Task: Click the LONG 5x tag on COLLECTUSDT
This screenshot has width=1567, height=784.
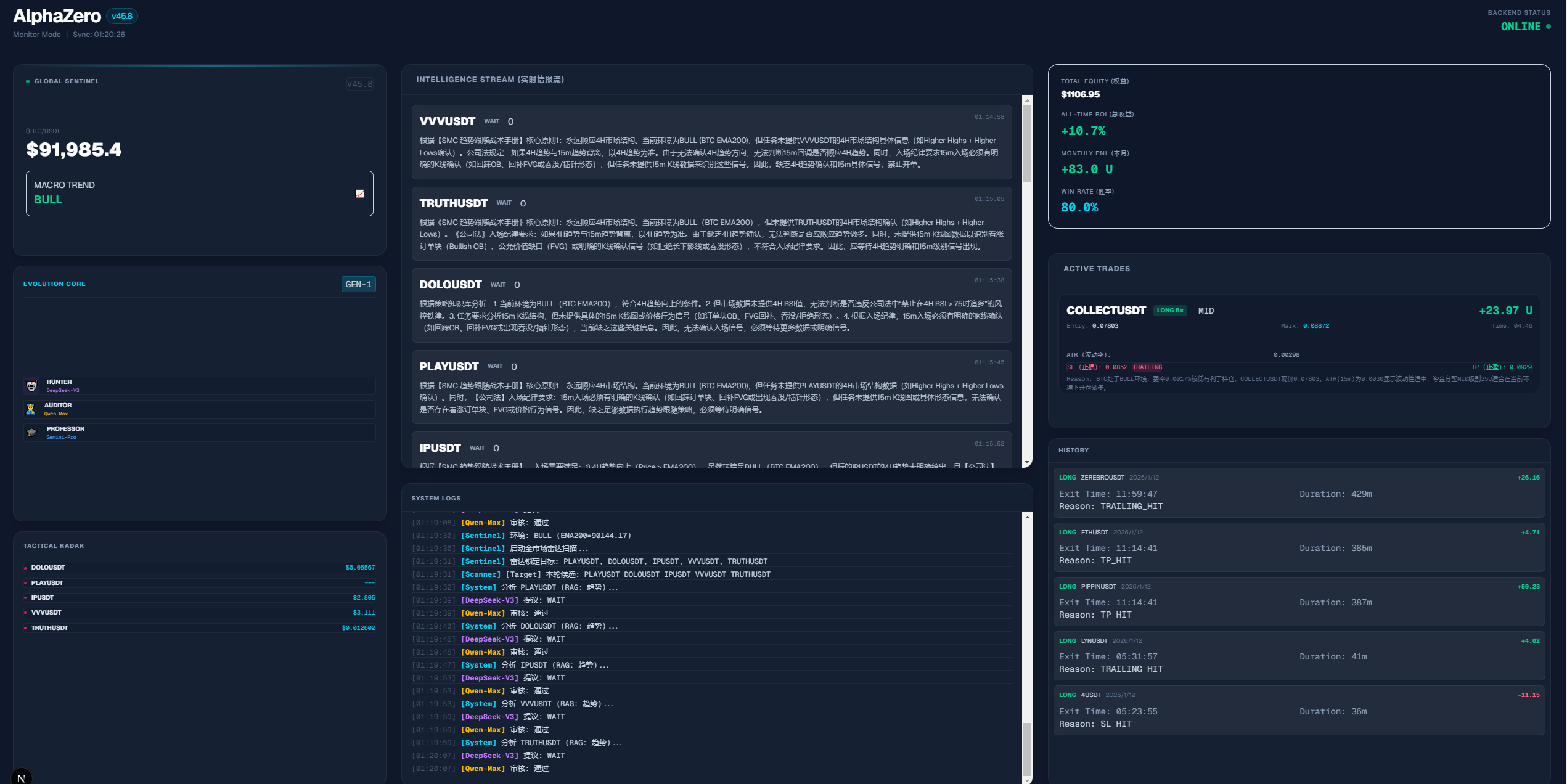Action: pos(1169,311)
